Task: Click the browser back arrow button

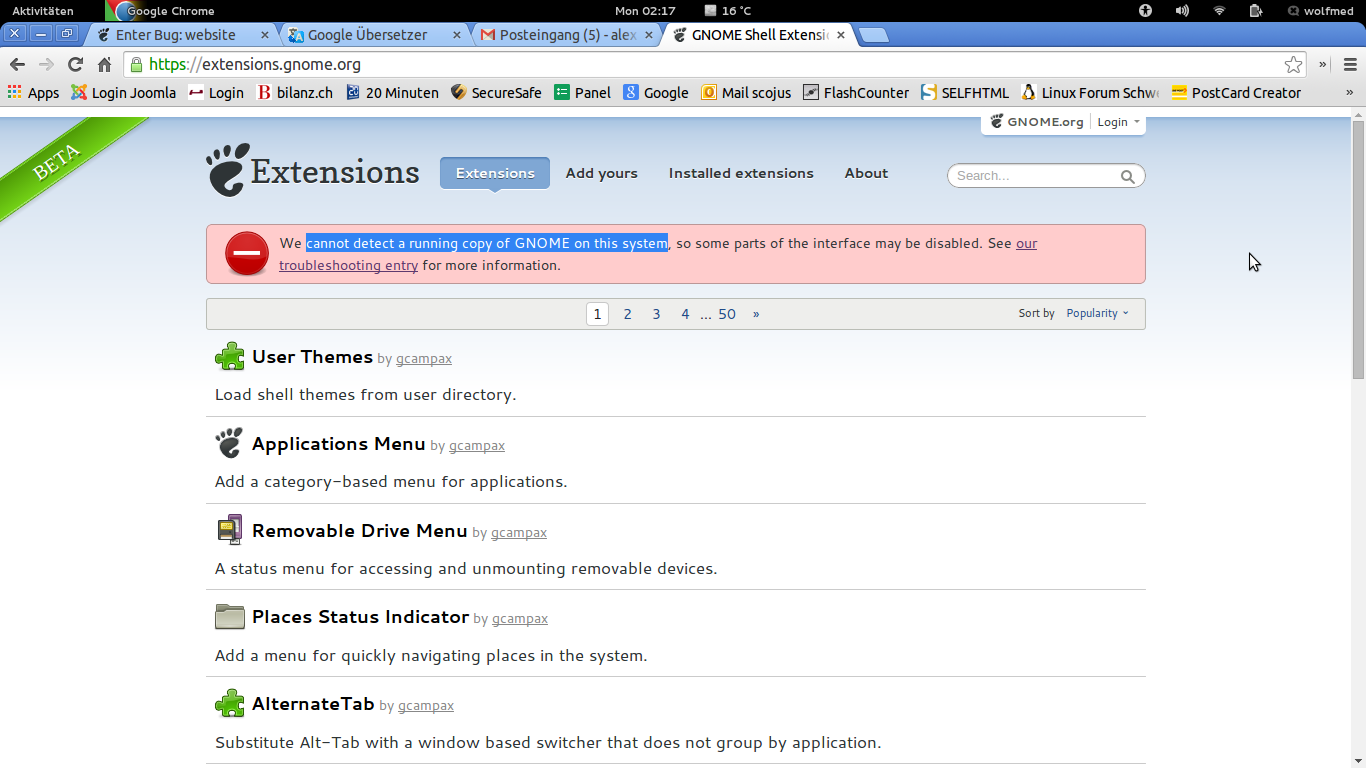Action: click(x=17, y=64)
